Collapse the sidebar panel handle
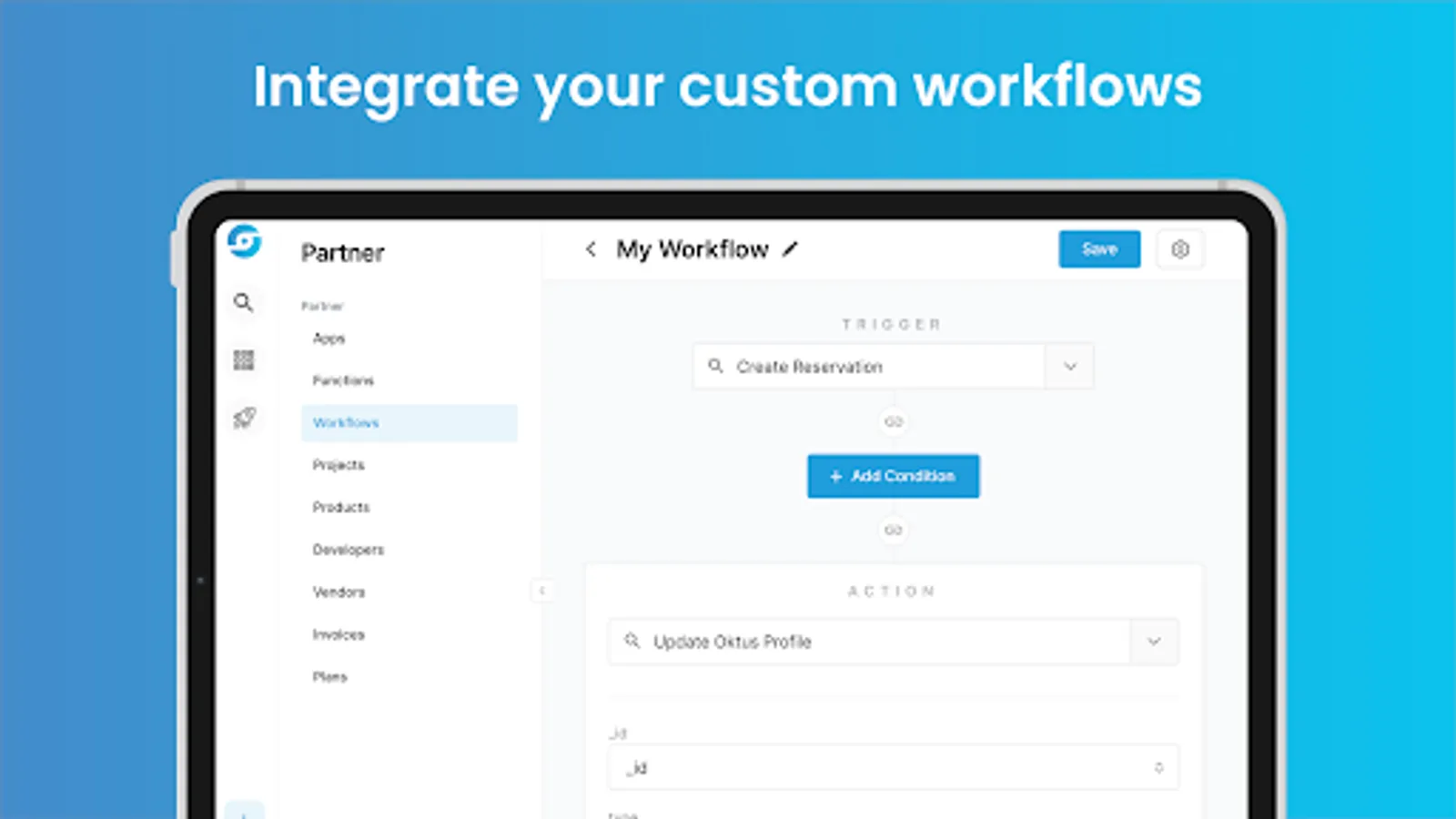 point(541,591)
